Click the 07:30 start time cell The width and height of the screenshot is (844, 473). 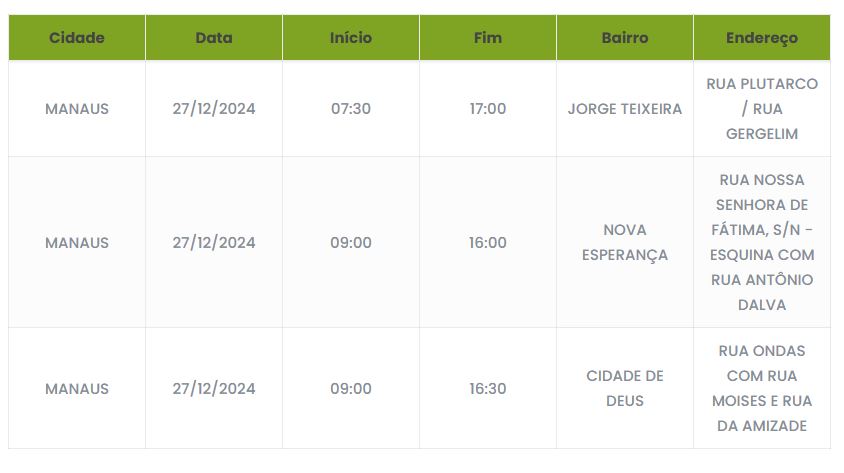coord(351,109)
